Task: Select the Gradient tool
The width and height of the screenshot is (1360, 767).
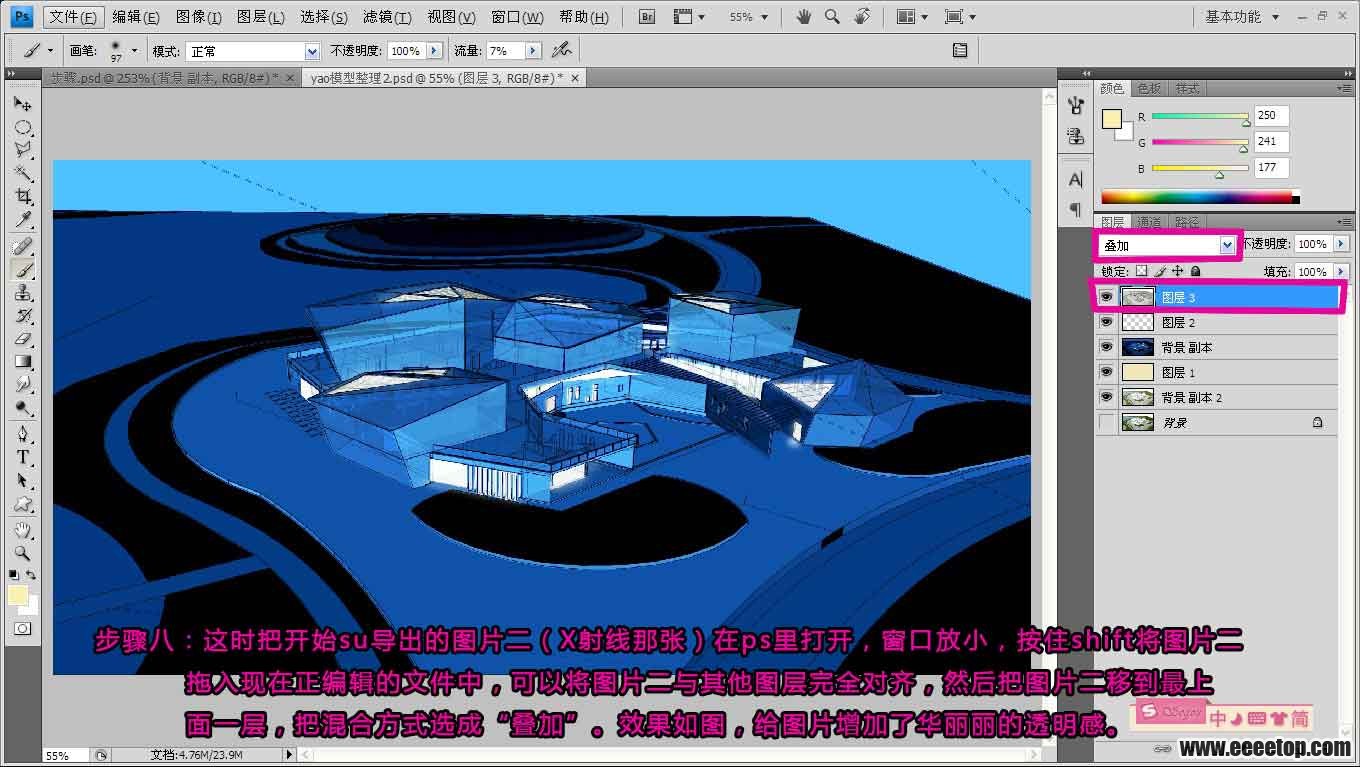Action: [23, 362]
